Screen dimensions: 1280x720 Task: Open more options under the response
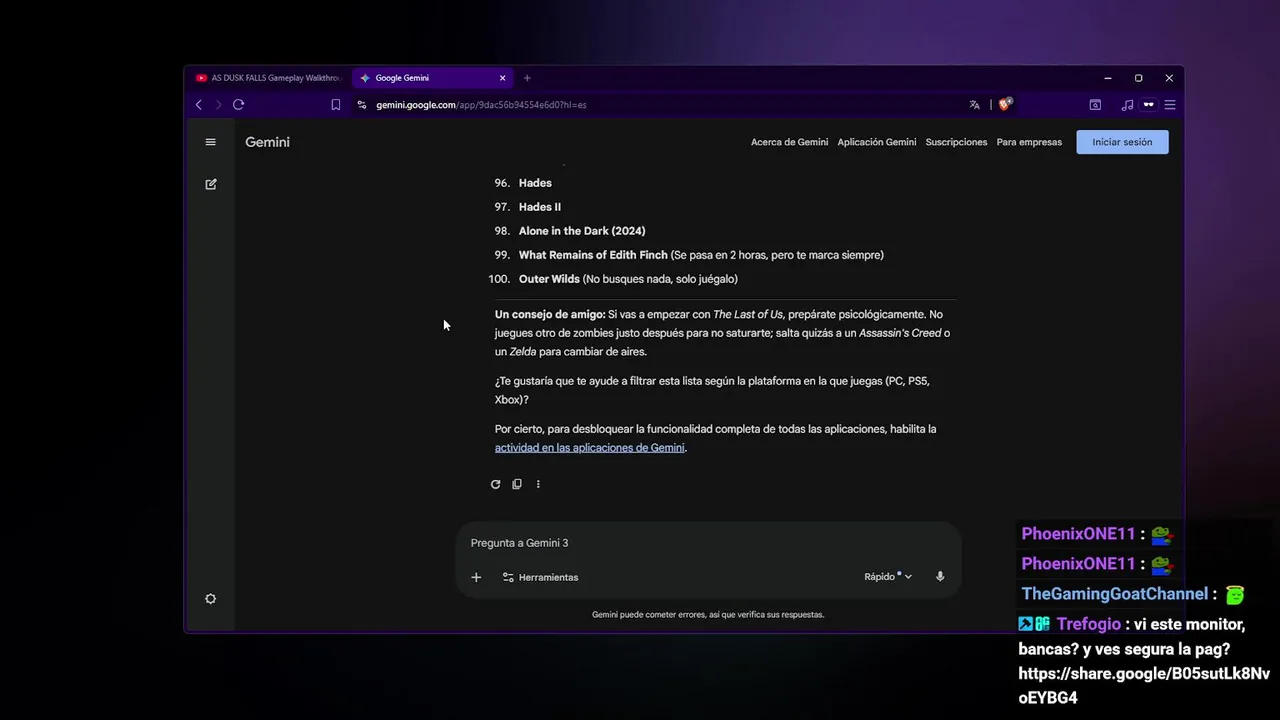pos(538,484)
